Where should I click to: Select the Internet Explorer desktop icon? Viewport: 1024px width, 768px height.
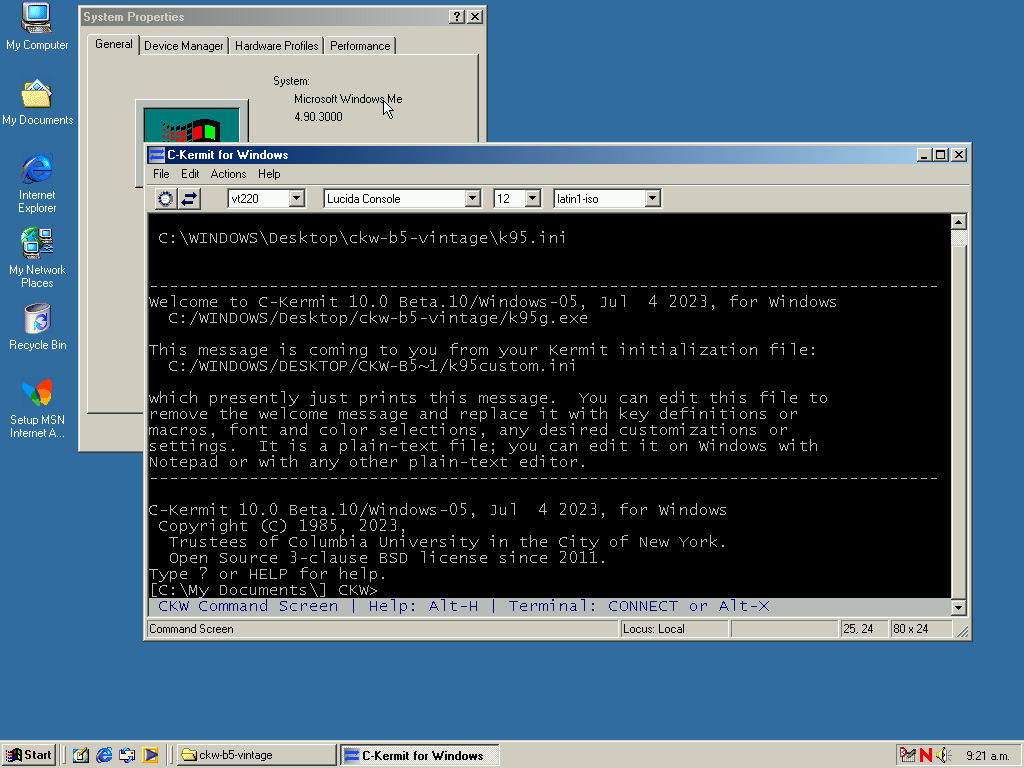tap(37, 184)
